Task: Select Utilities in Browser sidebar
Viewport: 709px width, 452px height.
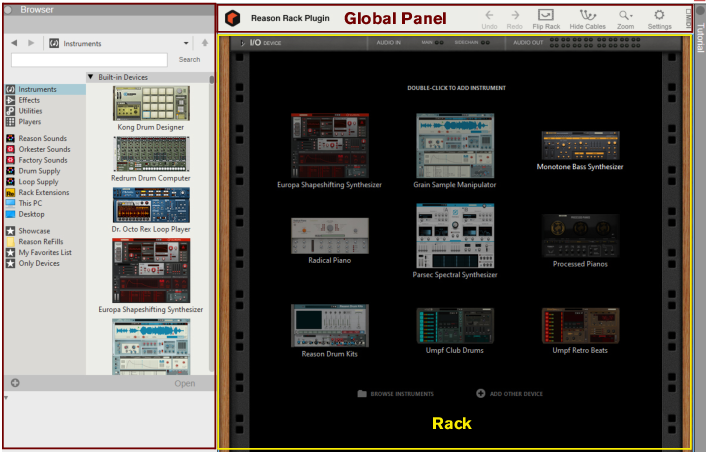Action: pos(30,111)
